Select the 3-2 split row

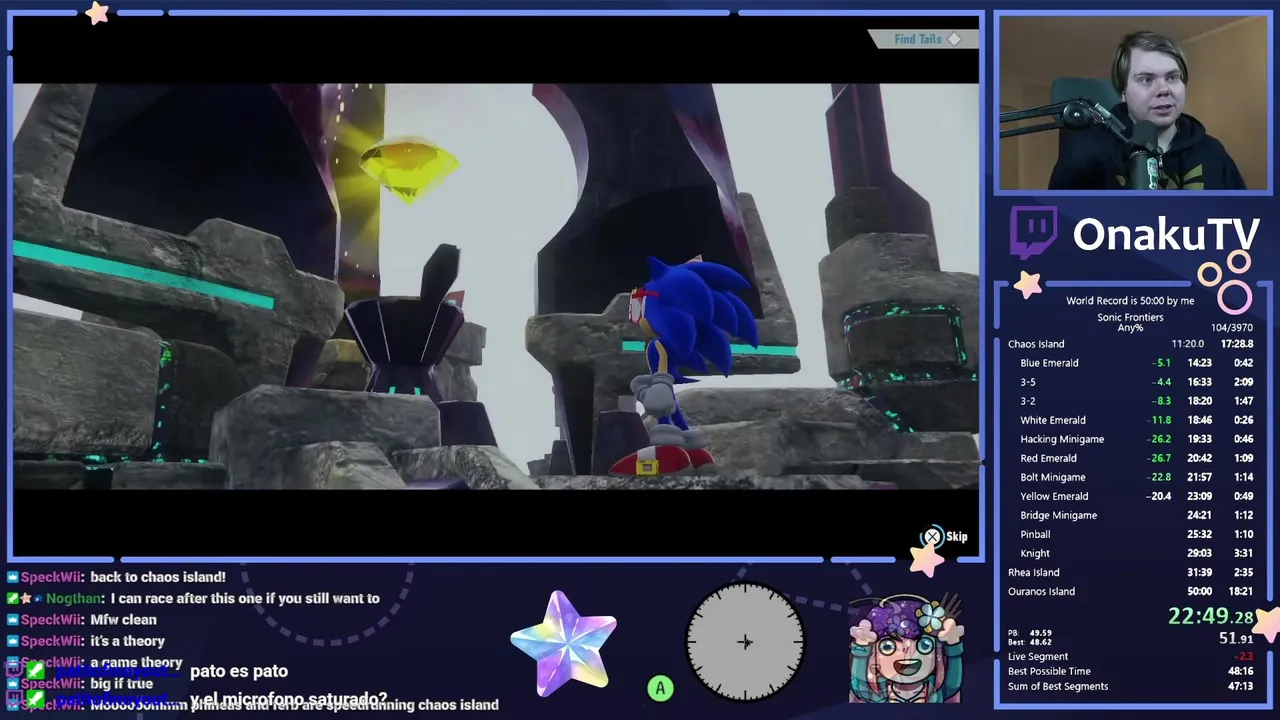1130,401
